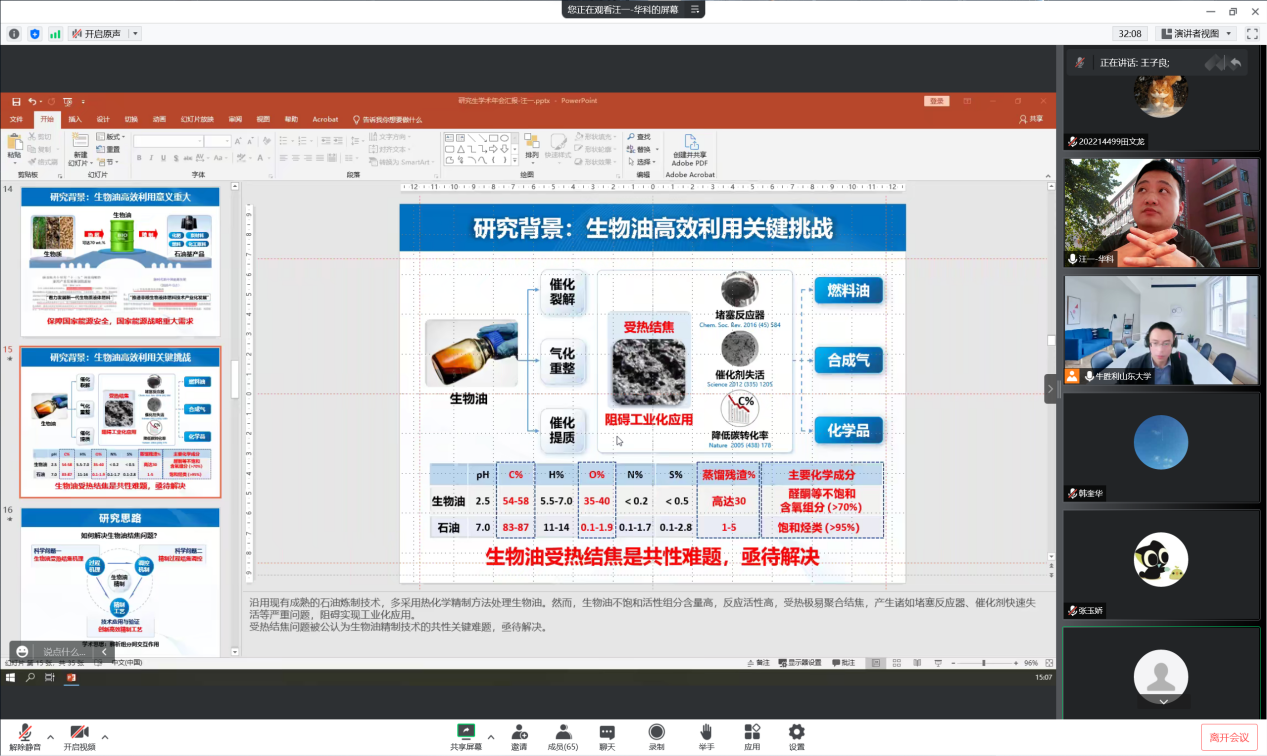
Task: Expand more participants with bottom chevron
Action: point(1161,702)
